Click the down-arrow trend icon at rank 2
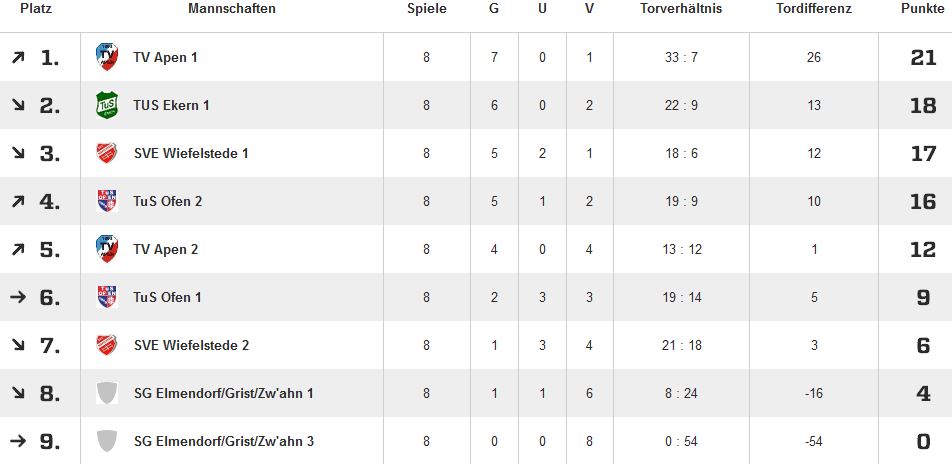This screenshot has width=952, height=464. [x=17, y=106]
